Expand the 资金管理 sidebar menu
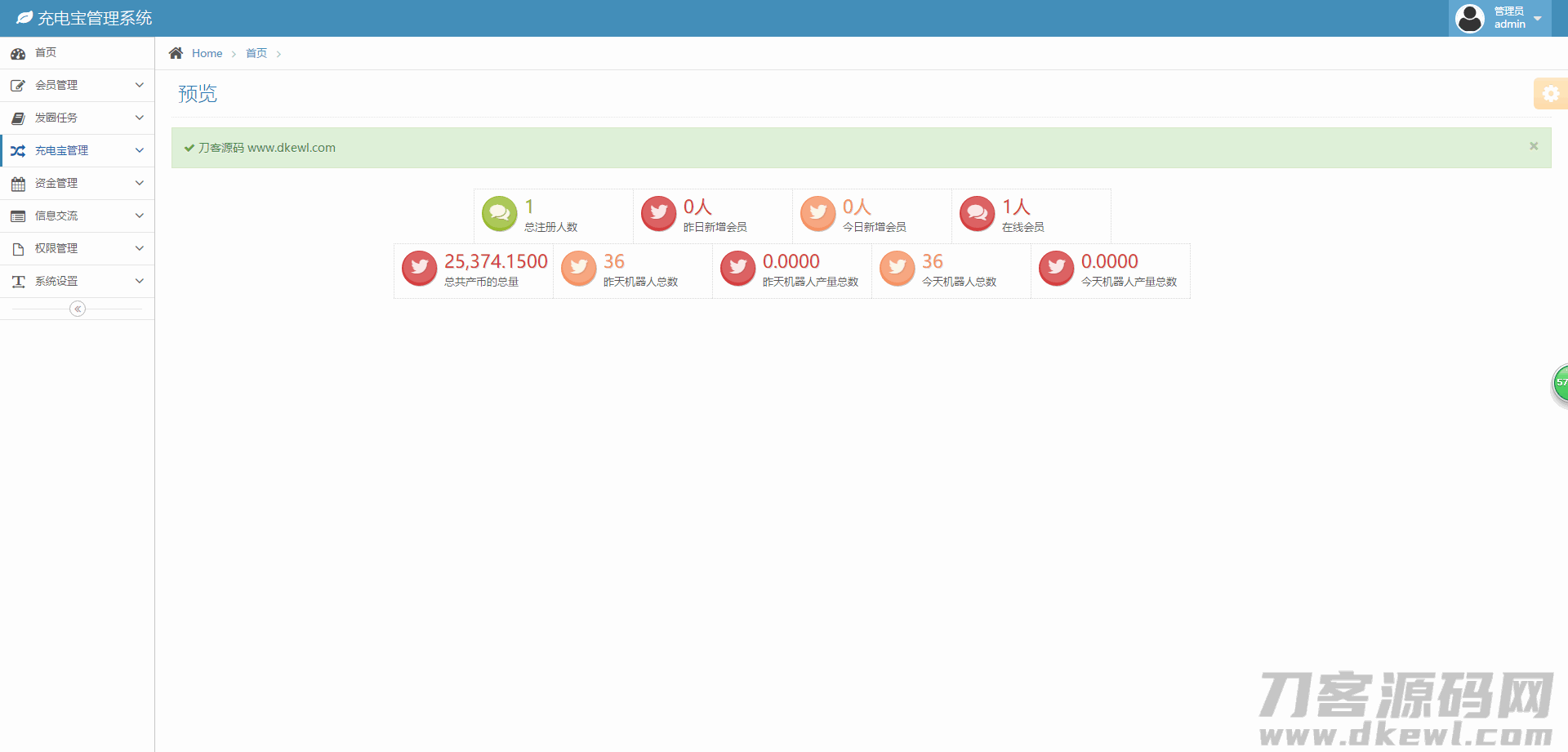1568x752 pixels. click(x=77, y=183)
